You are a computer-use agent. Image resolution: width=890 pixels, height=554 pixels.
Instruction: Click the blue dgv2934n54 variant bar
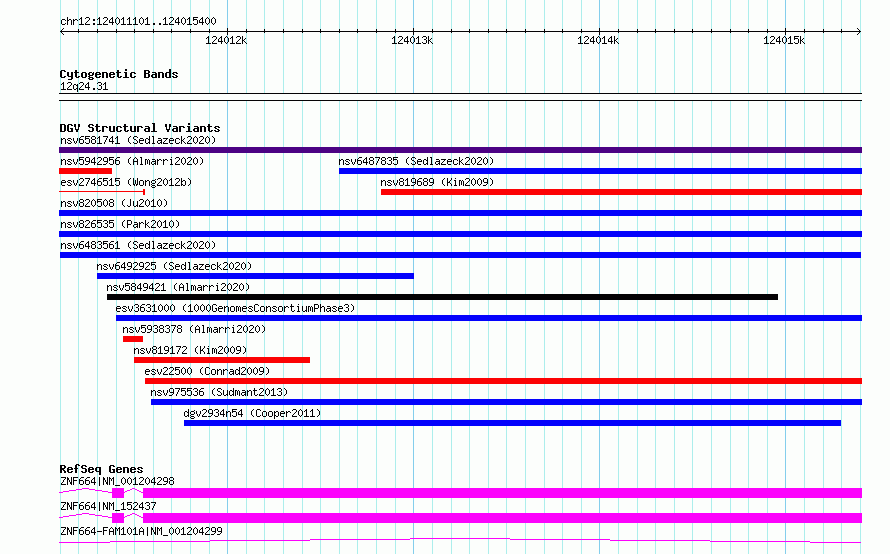pyautogui.click(x=513, y=423)
